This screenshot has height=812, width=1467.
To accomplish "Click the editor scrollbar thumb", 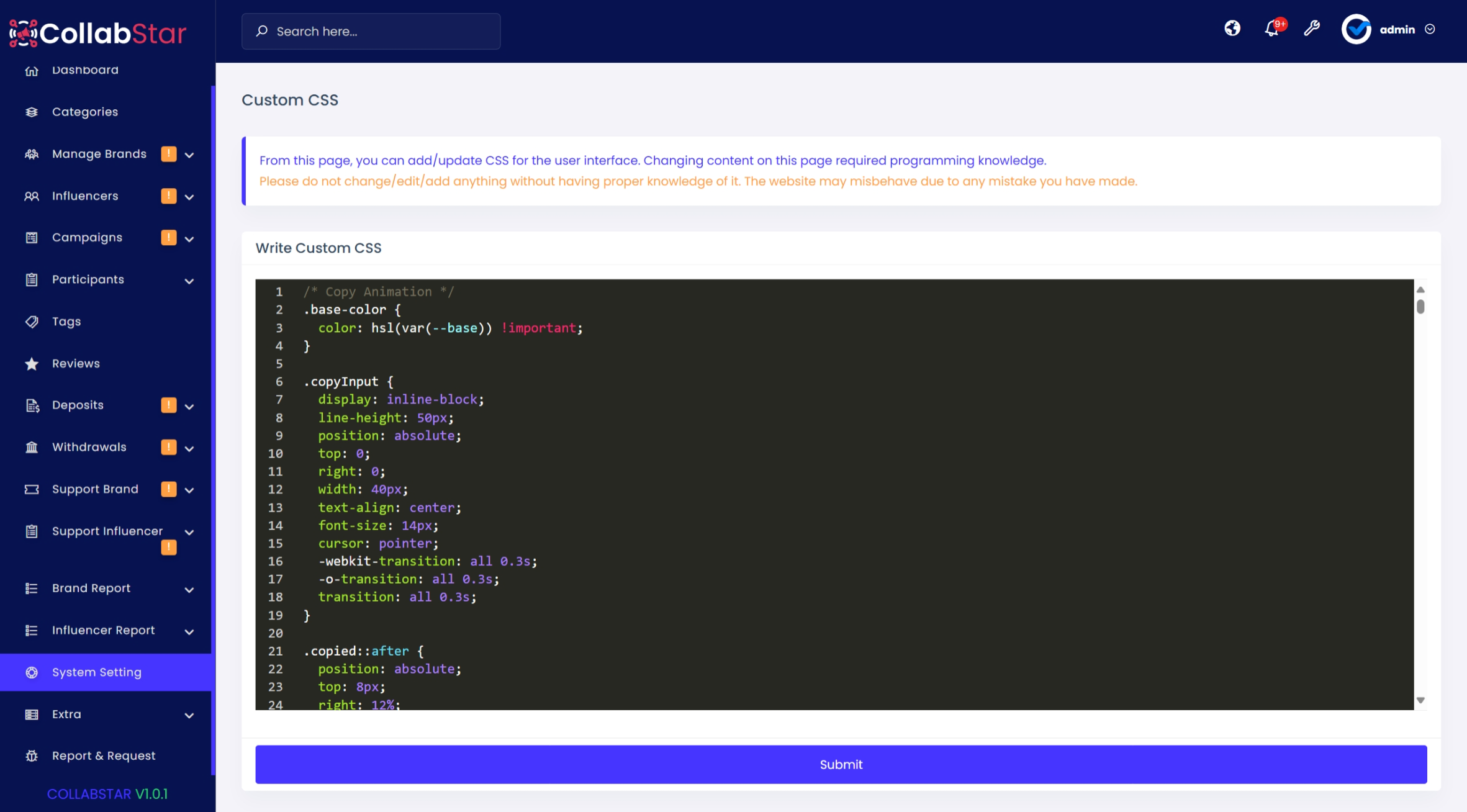I will coord(1420,307).
